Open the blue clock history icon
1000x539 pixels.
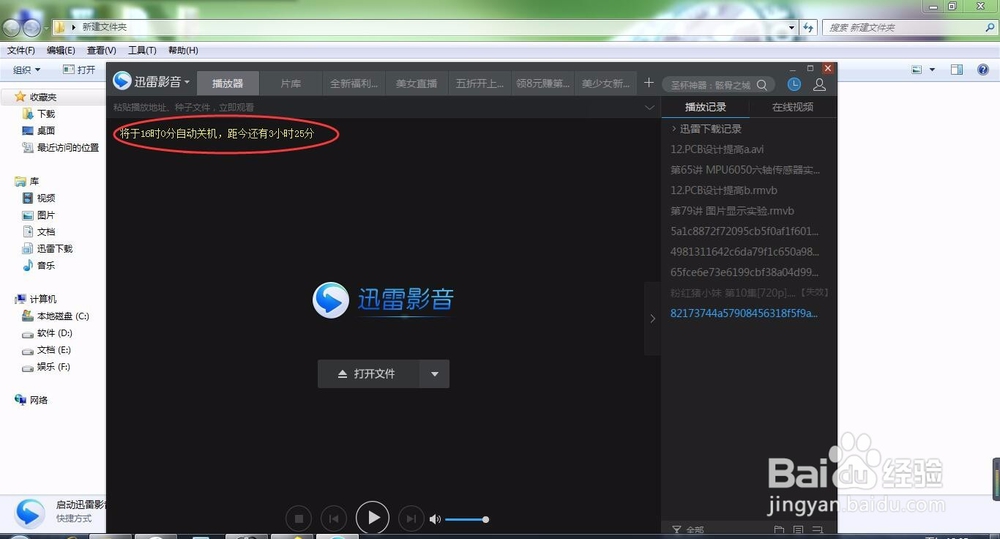(x=794, y=84)
